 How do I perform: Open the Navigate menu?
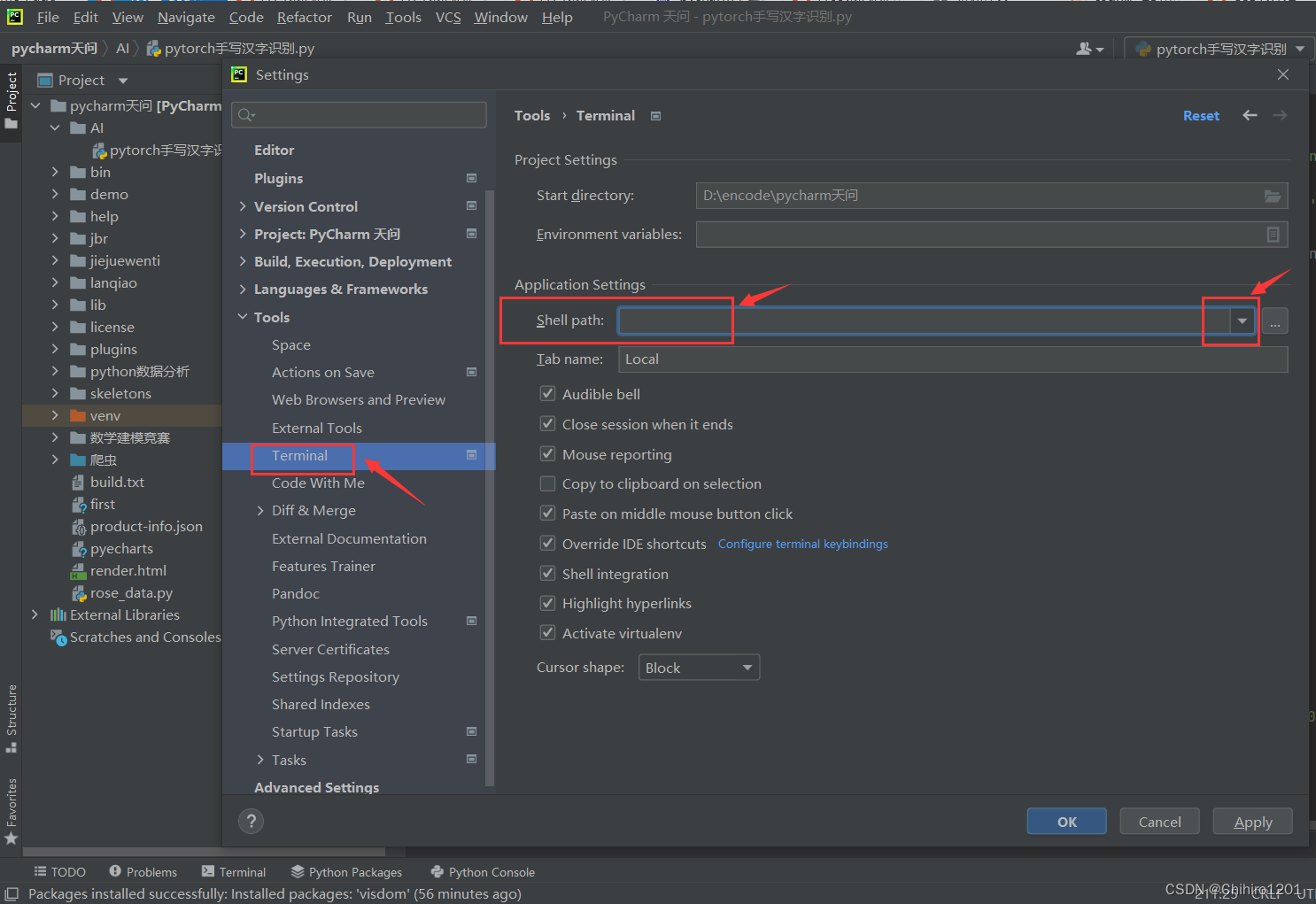pyautogui.click(x=186, y=17)
